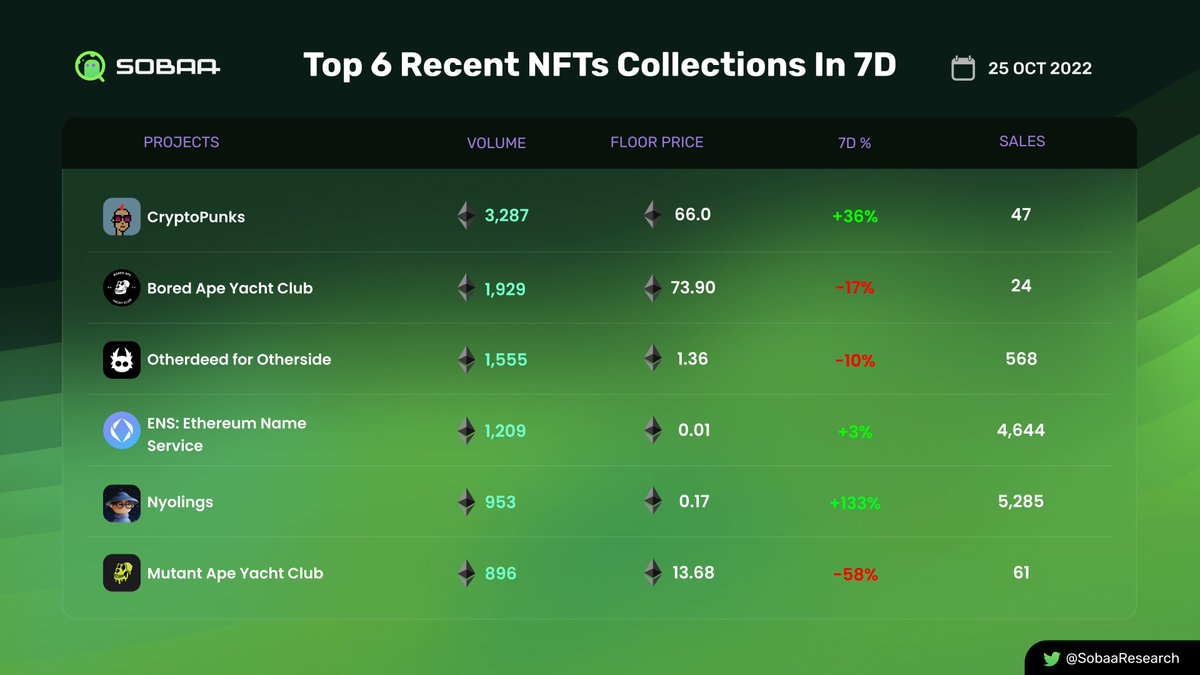Click the volume value 953
The width and height of the screenshot is (1200, 675).
tap(500, 502)
